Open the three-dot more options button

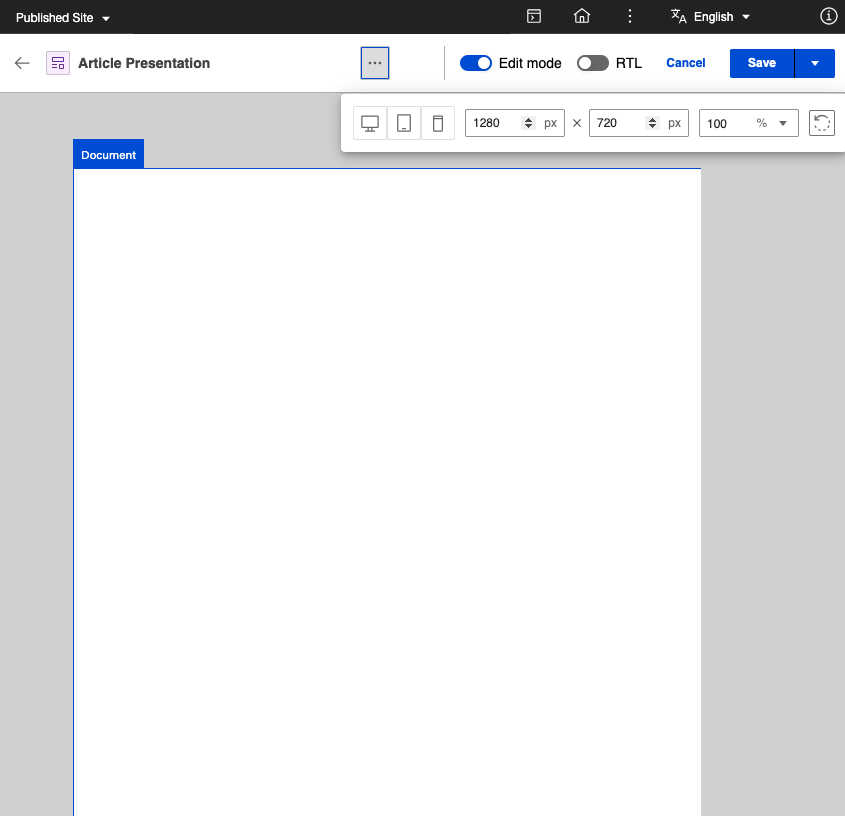click(x=375, y=63)
